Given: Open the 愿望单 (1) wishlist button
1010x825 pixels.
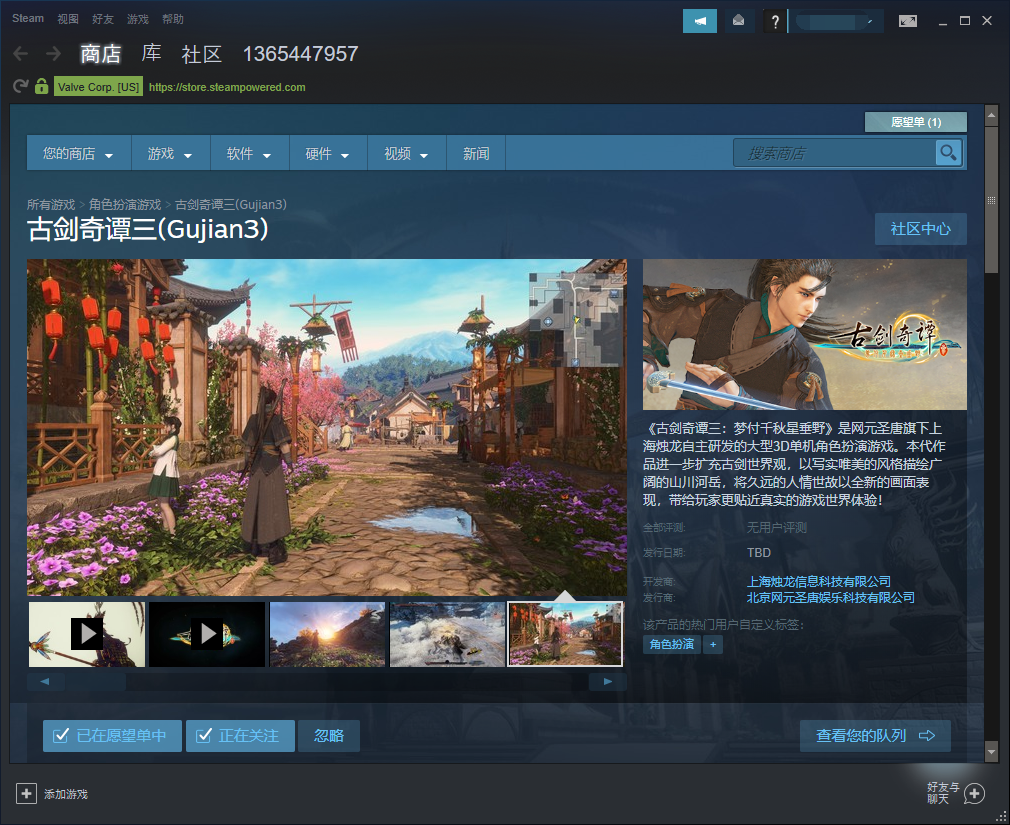Looking at the screenshot, I should 916,122.
